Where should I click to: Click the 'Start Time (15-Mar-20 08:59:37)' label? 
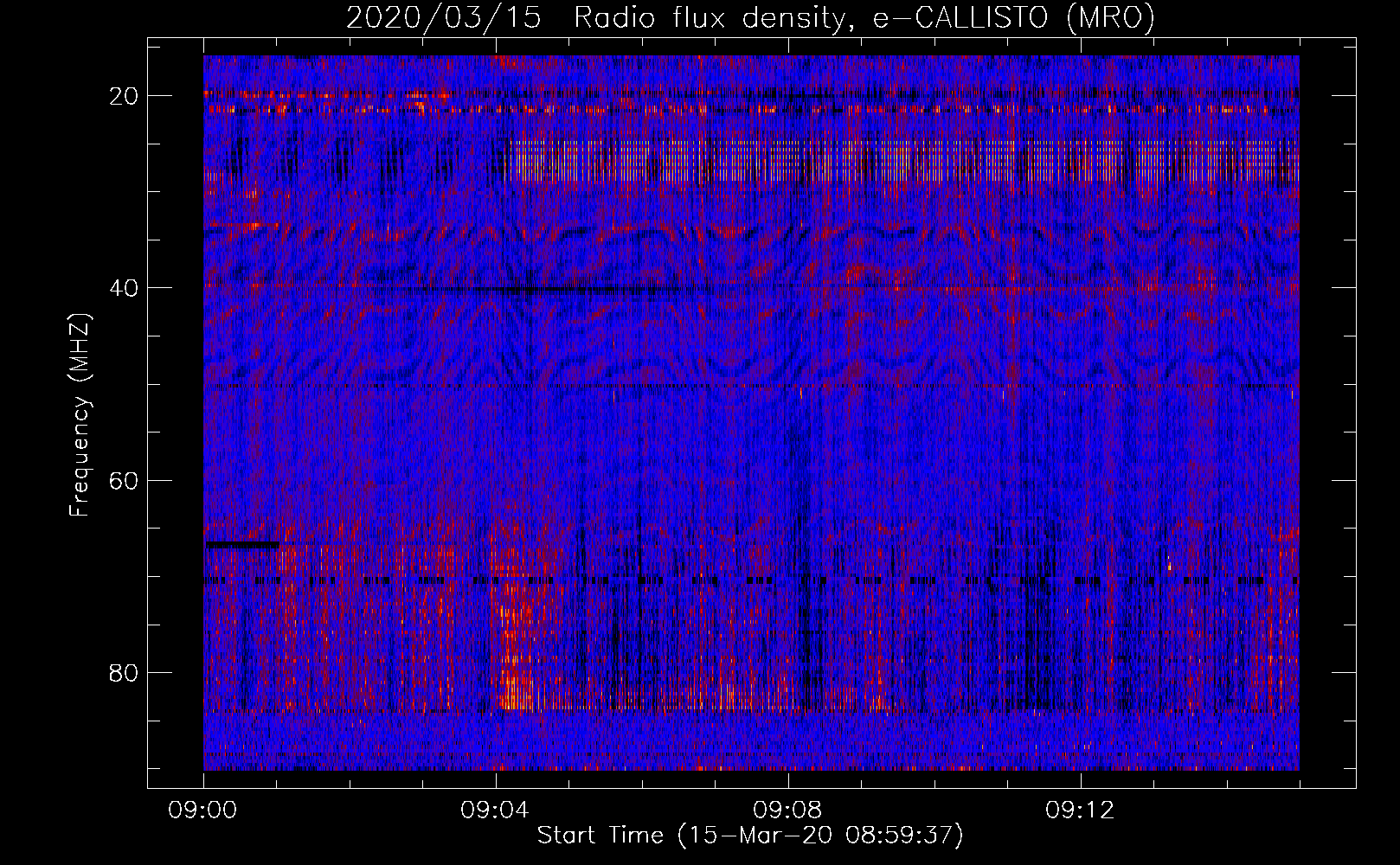pos(750,836)
